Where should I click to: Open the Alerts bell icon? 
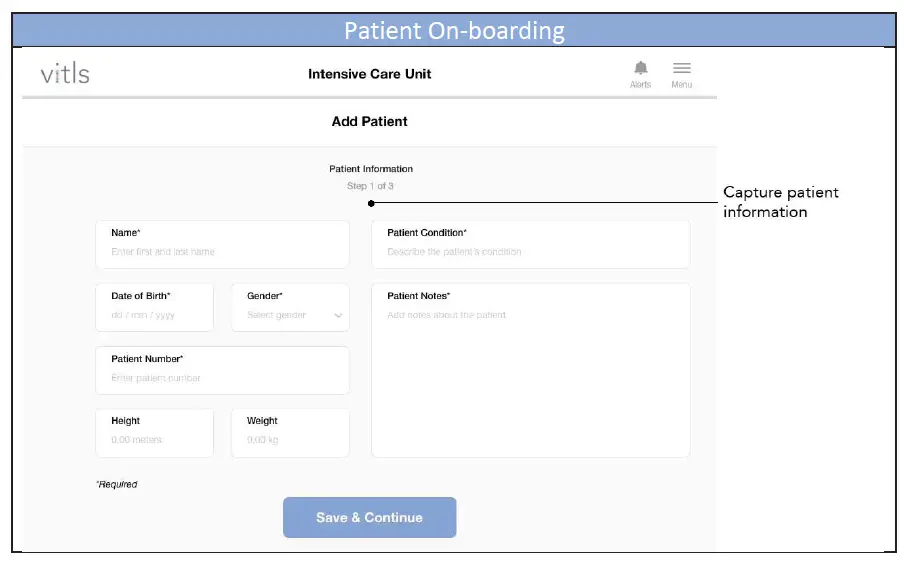tap(640, 69)
